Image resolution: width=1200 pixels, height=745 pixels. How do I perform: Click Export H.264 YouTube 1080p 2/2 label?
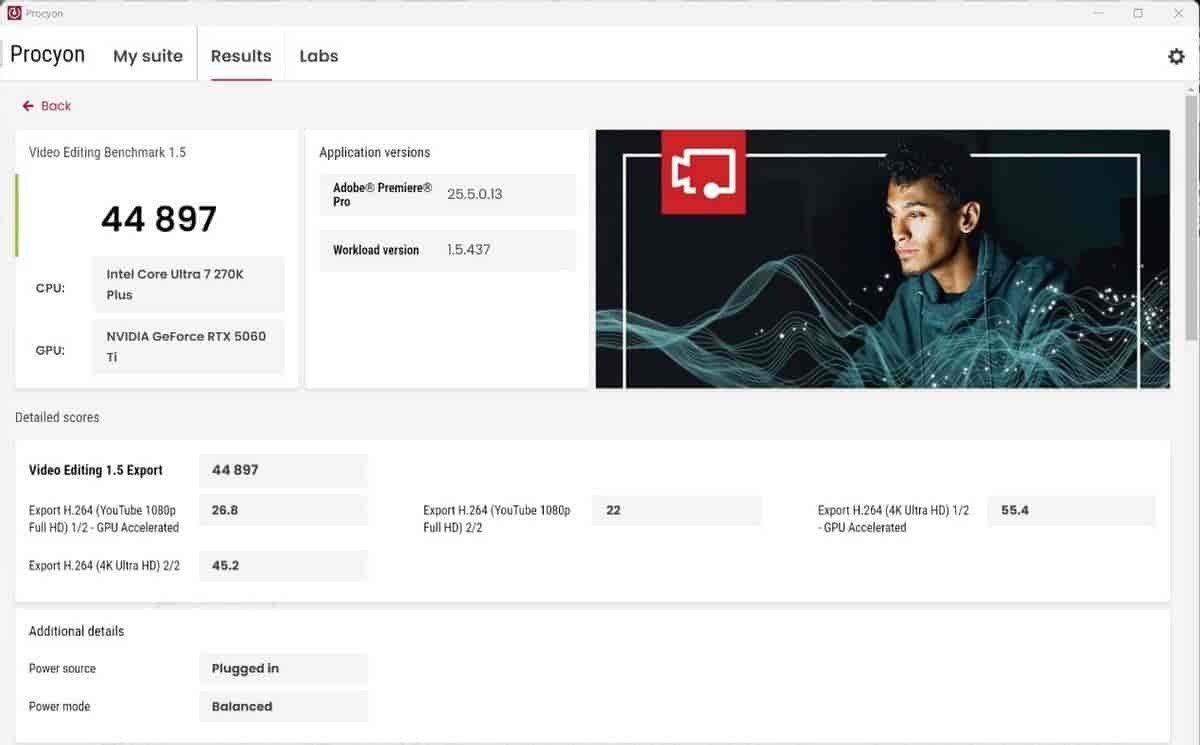(497, 519)
